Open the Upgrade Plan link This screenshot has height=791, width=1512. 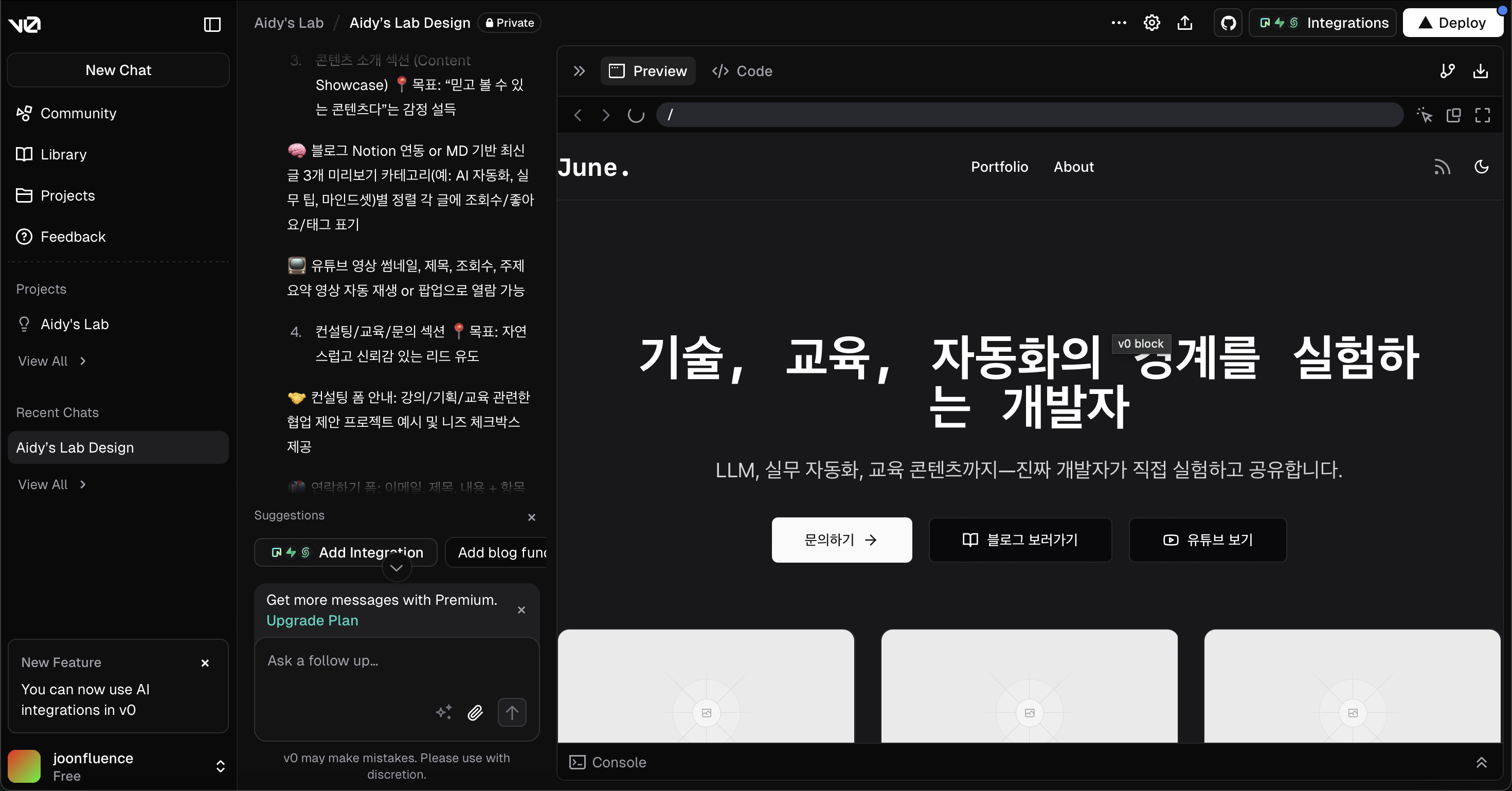312,620
